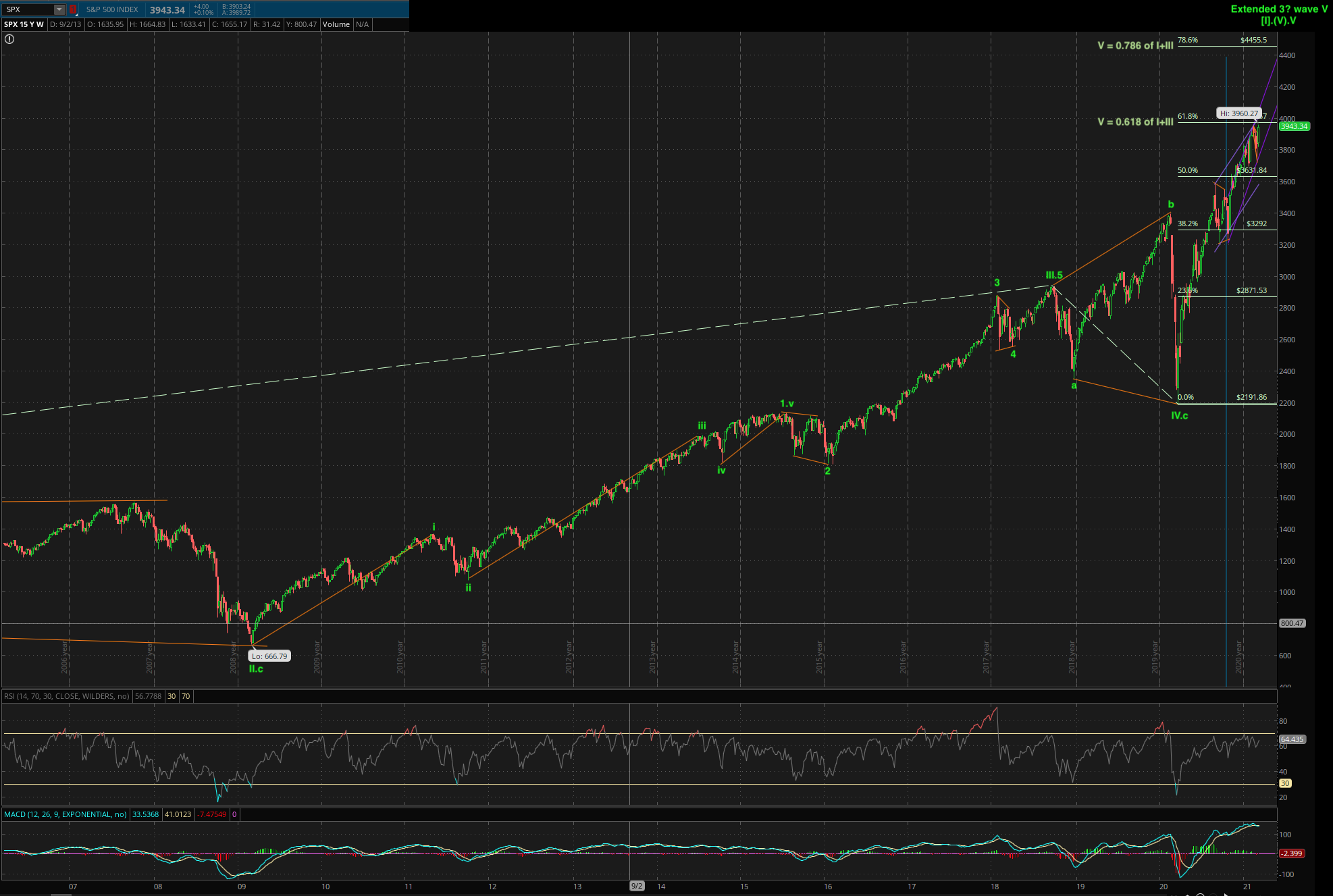The height and width of the screenshot is (896, 1333).
Task: Click the MACD -2.399 red value tag
Action: tap(1291, 853)
